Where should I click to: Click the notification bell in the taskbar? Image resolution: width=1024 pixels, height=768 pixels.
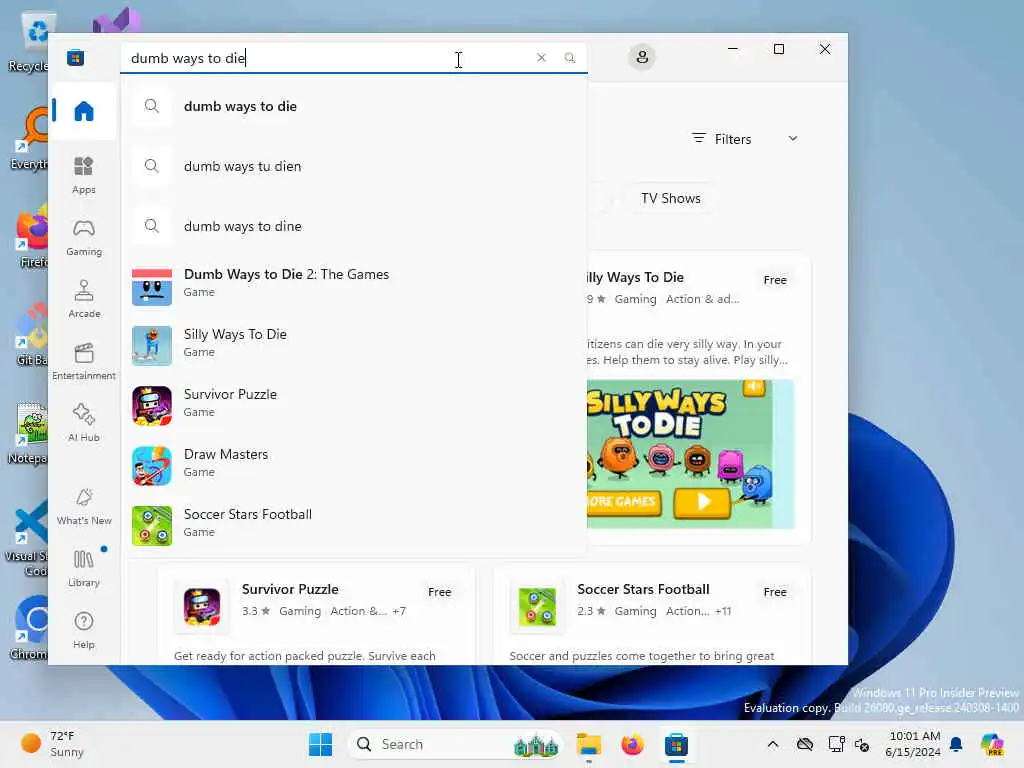957,744
